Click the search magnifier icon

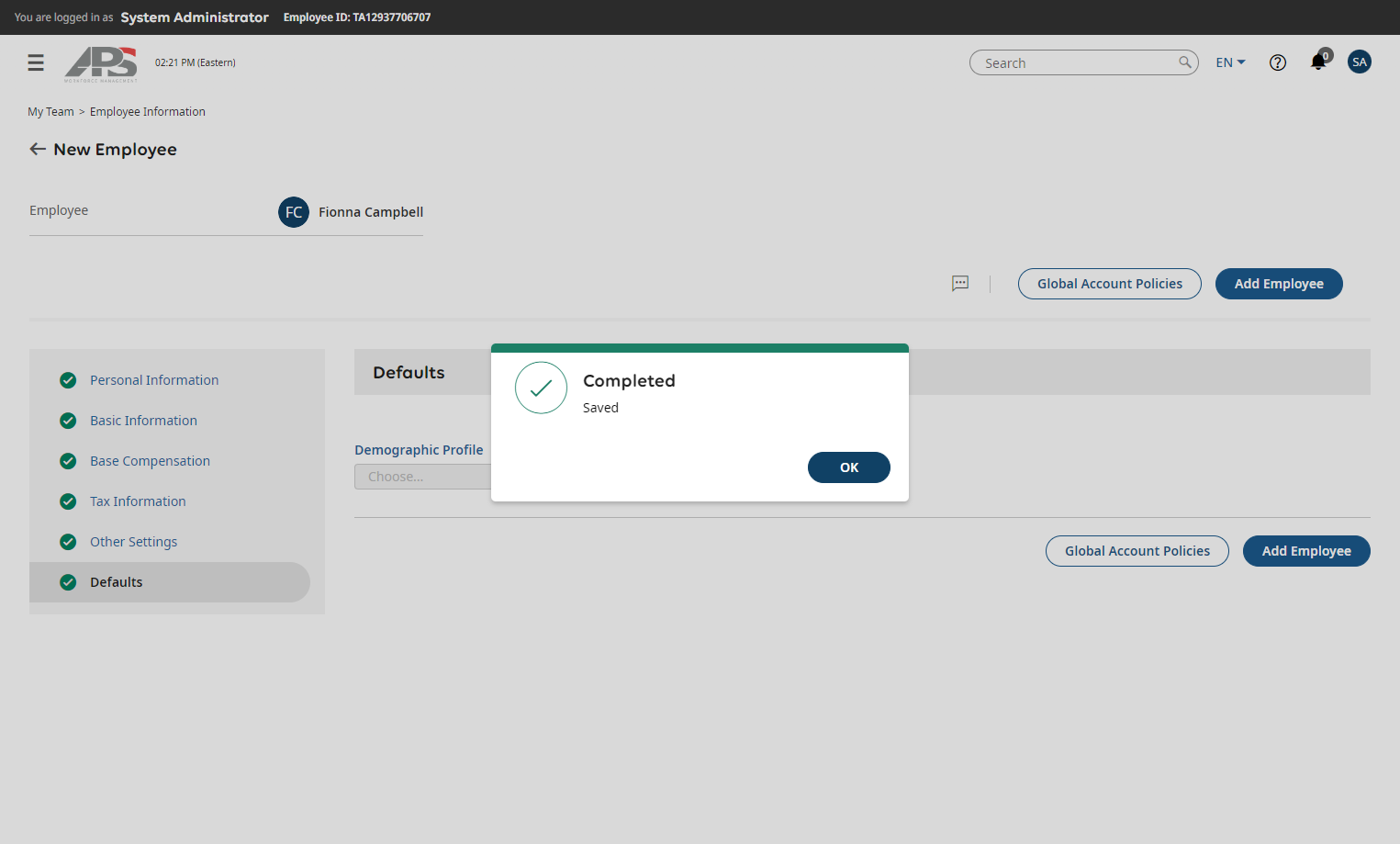click(x=1185, y=62)
